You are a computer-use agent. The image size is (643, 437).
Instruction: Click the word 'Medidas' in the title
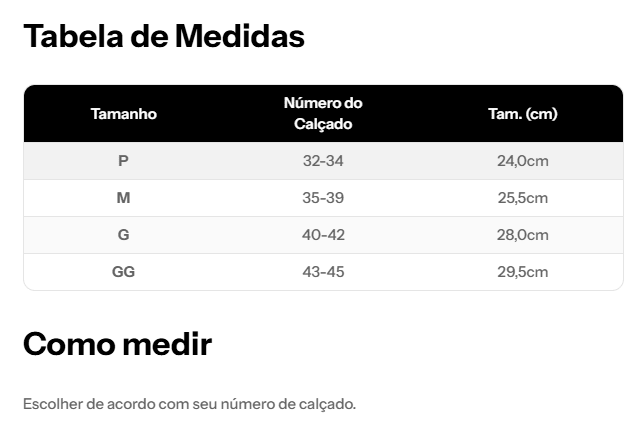pos(239,36)
